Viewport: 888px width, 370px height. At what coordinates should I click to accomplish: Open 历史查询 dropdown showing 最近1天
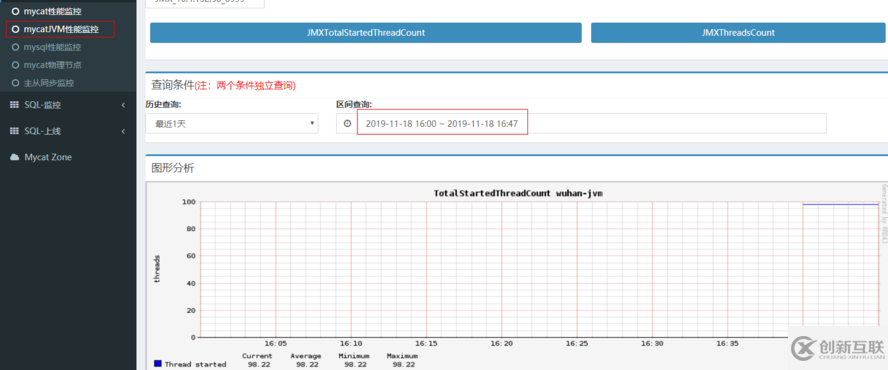tap(232, 124)
